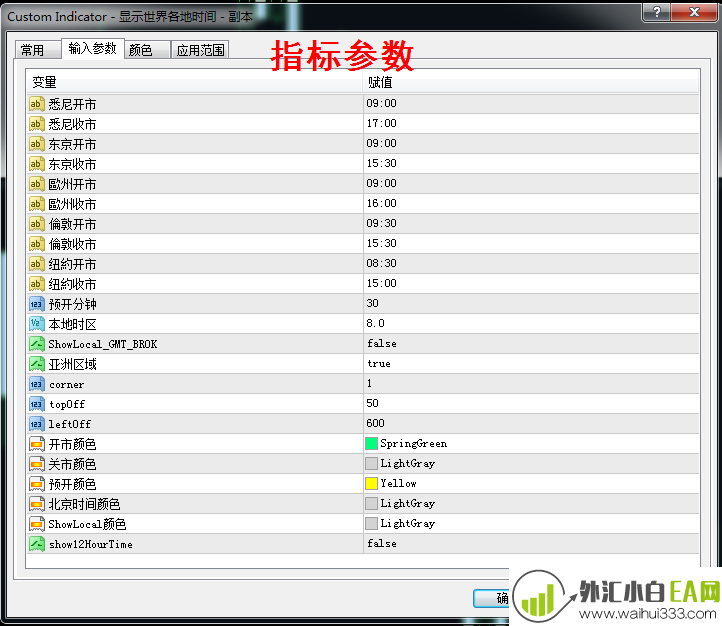This screenshot has height=626, width=722.
Task: Click the double icon beside 本地时区
Action: (36, 324)
